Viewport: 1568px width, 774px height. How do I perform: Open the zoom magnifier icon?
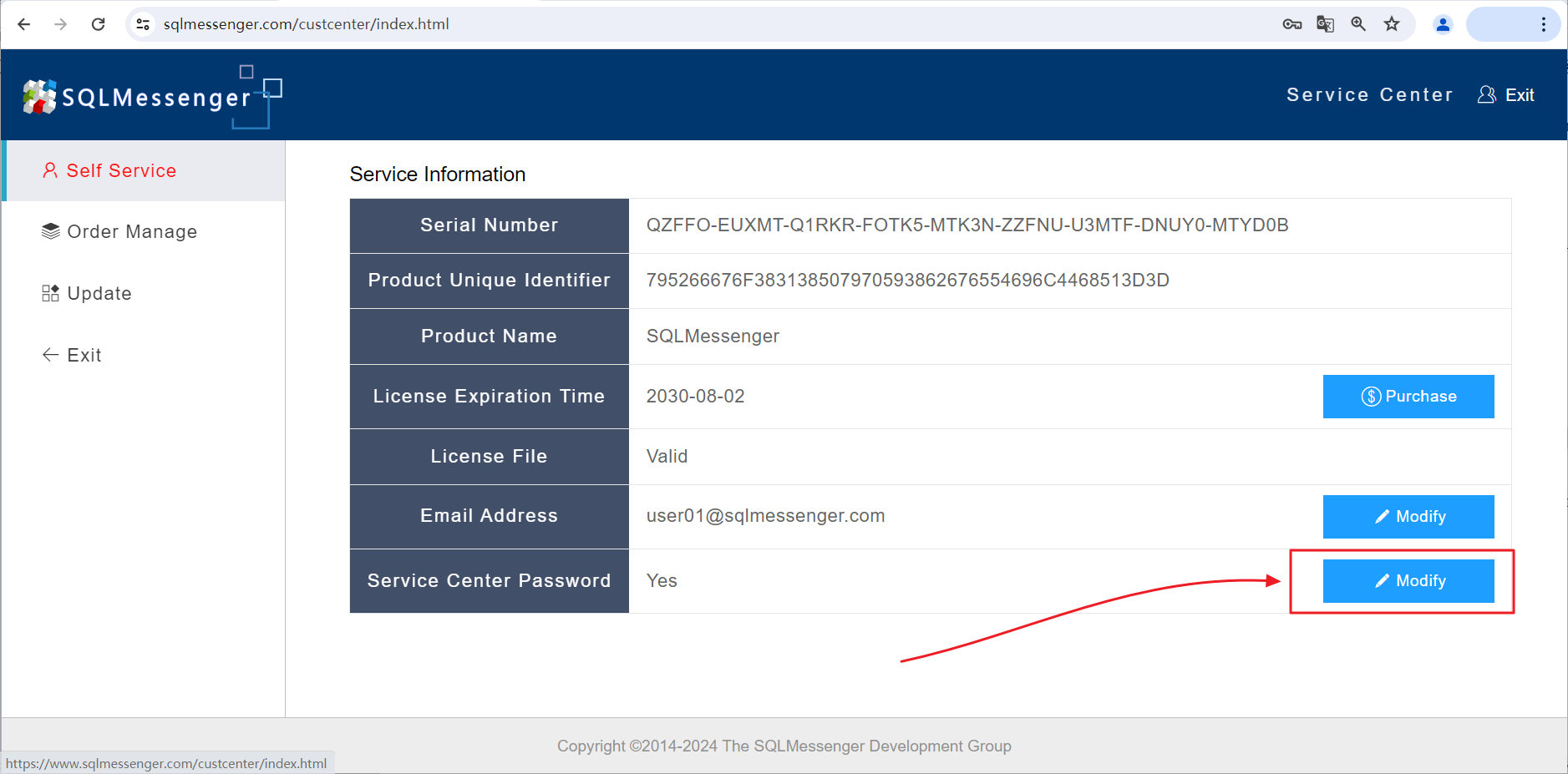pos(1358,24)
